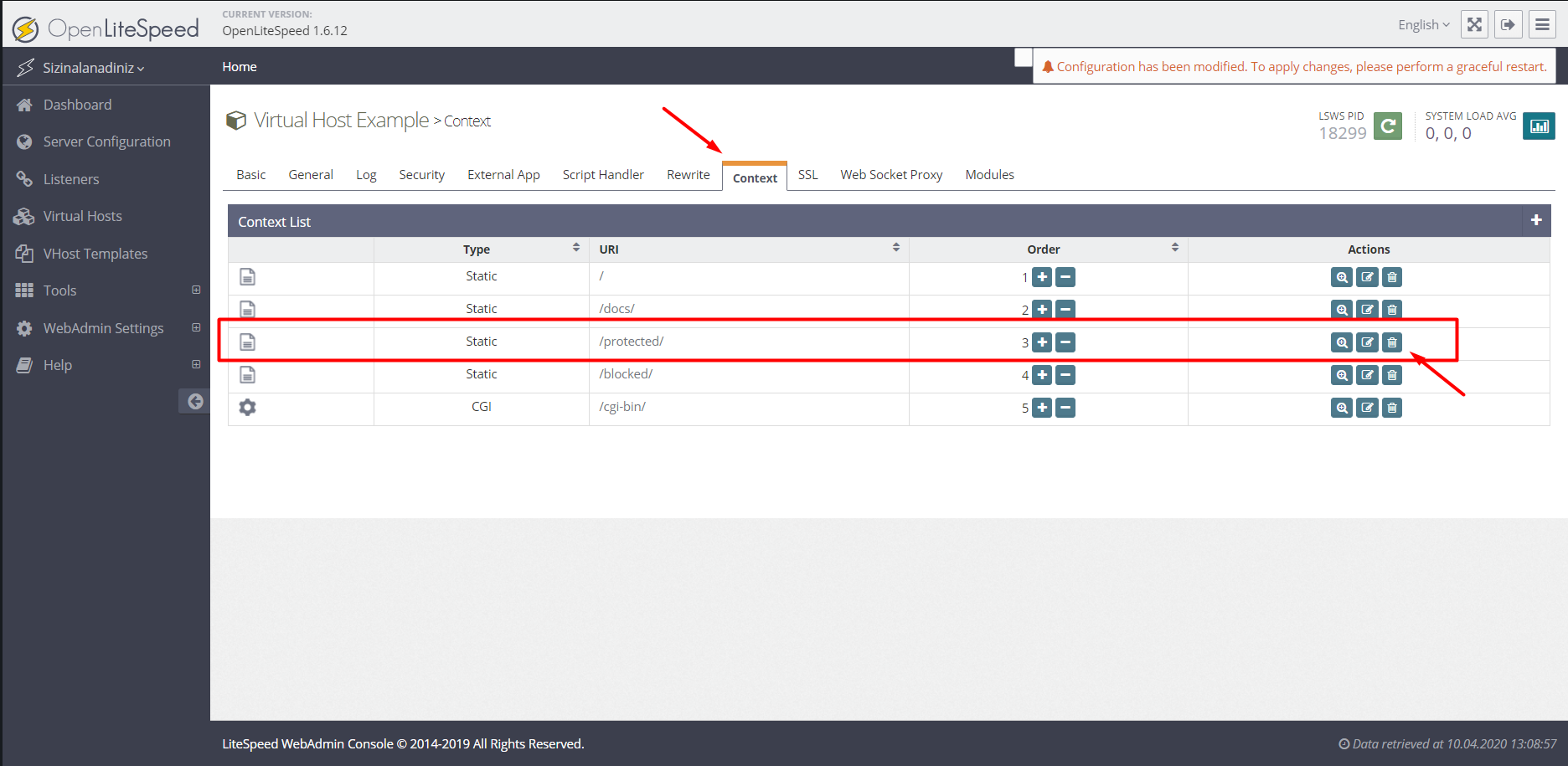Image resolution: width=1568 pixels, height=766 pixels.
Task: Click the OpenLiteSpeed logo
Action: tap(106, 28)
